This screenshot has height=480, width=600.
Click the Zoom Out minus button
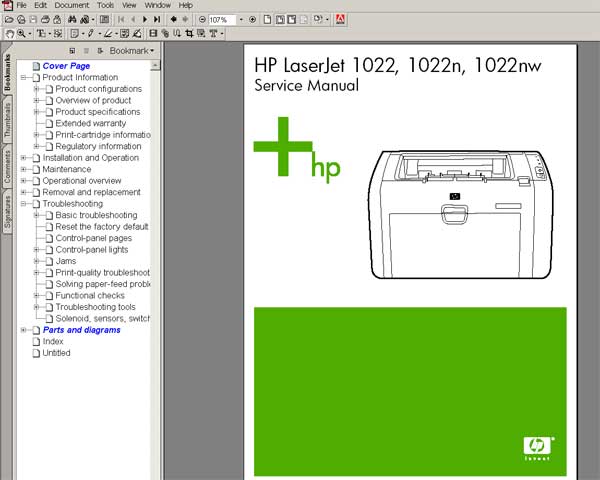tap(202, 20)
